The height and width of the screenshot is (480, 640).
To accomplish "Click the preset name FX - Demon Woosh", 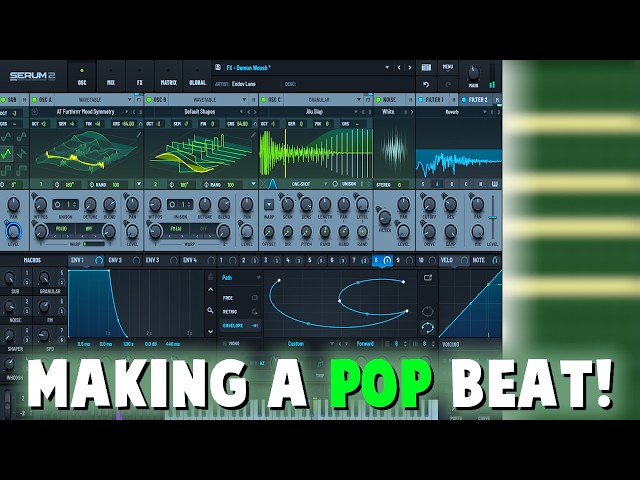I will click(x=249, y=68).
